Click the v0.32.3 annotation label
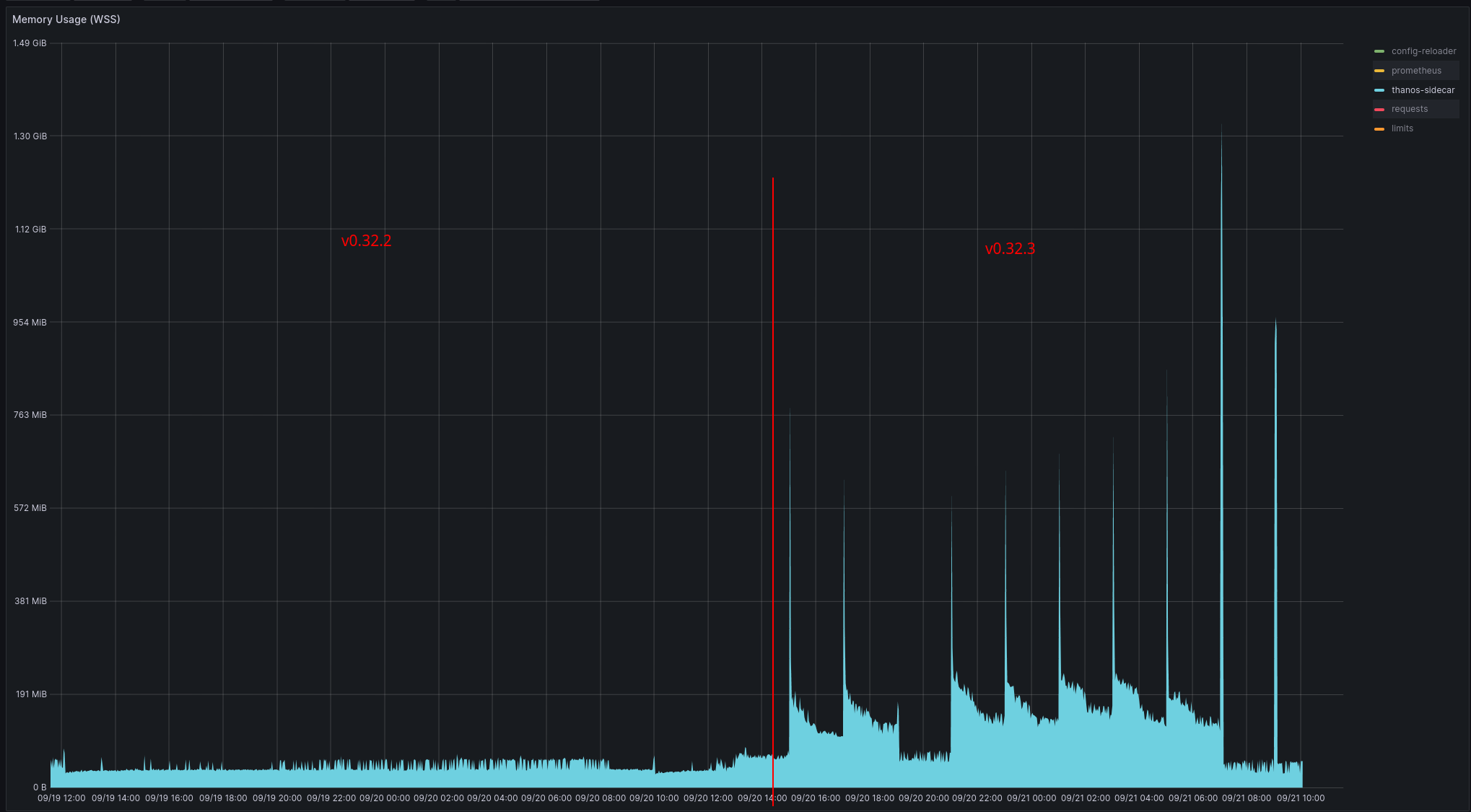 pyautogui.click(x=1010, y=248)
